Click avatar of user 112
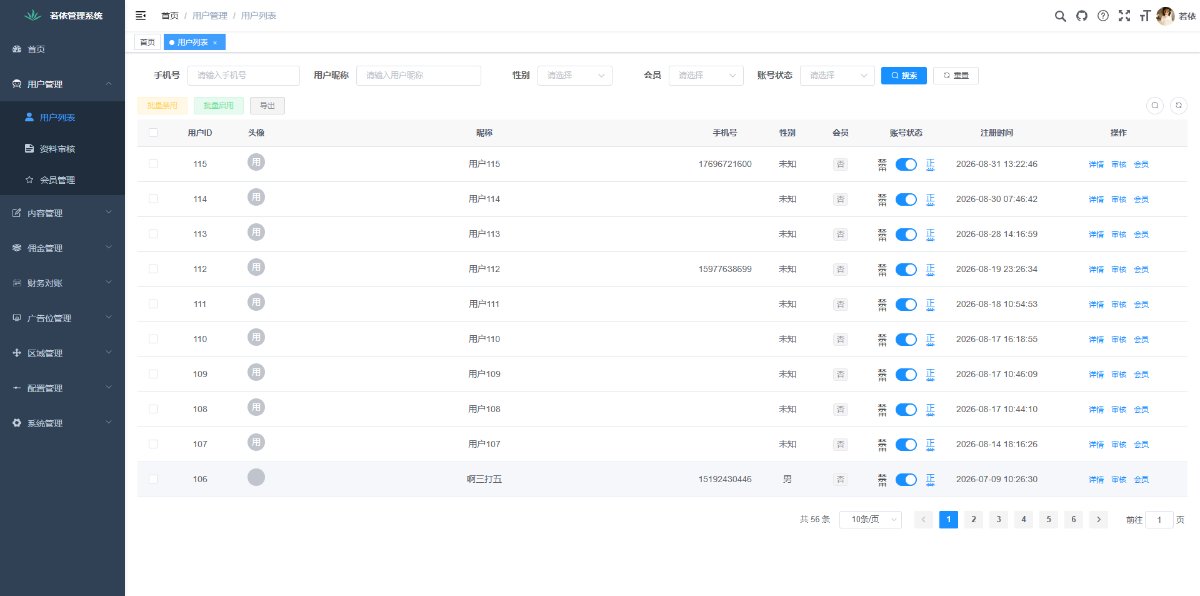The image size is (1200, 596). pyautogui.click(x=256, y=268)
